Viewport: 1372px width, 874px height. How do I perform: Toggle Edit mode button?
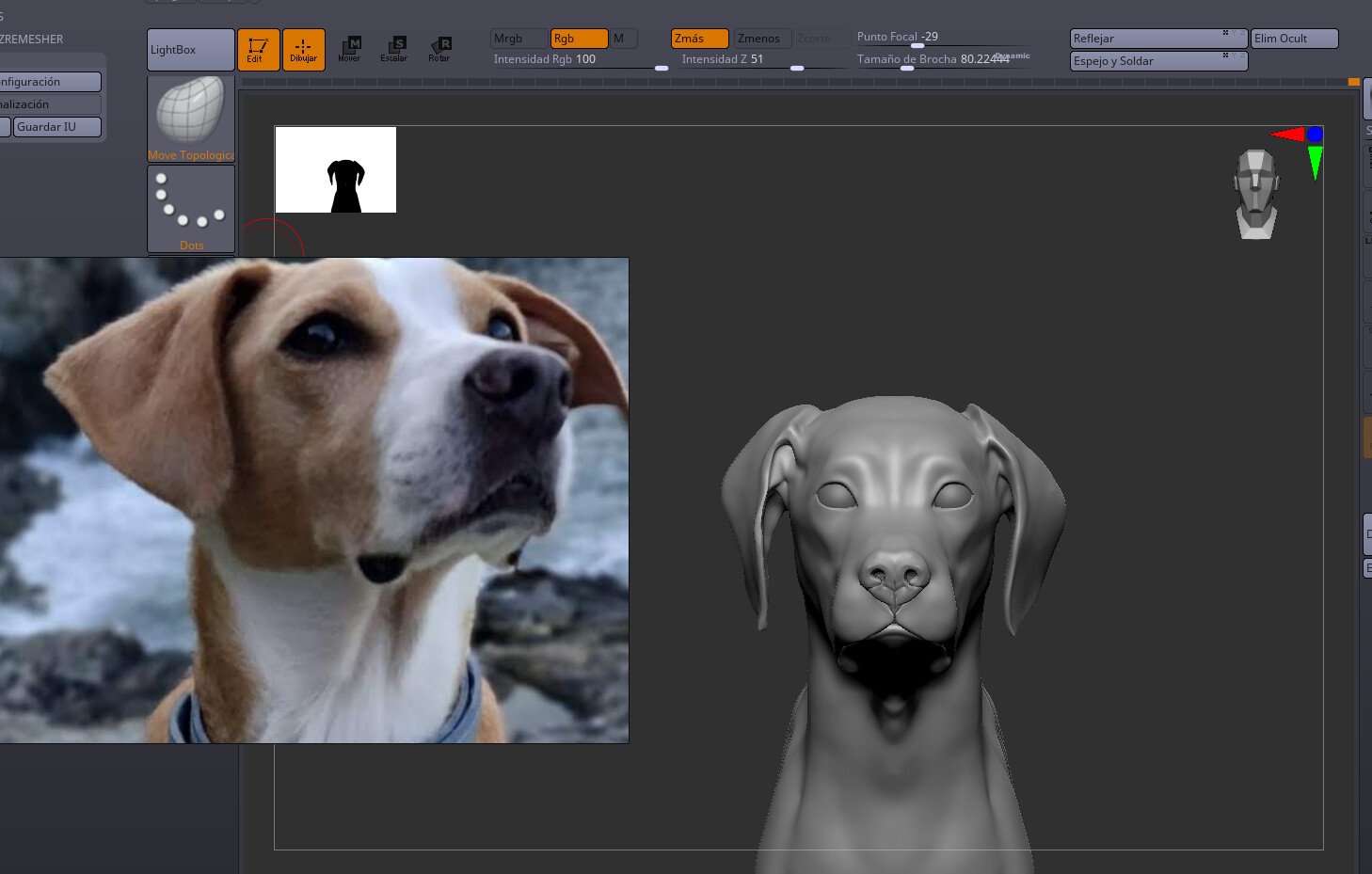click(258, 50)
